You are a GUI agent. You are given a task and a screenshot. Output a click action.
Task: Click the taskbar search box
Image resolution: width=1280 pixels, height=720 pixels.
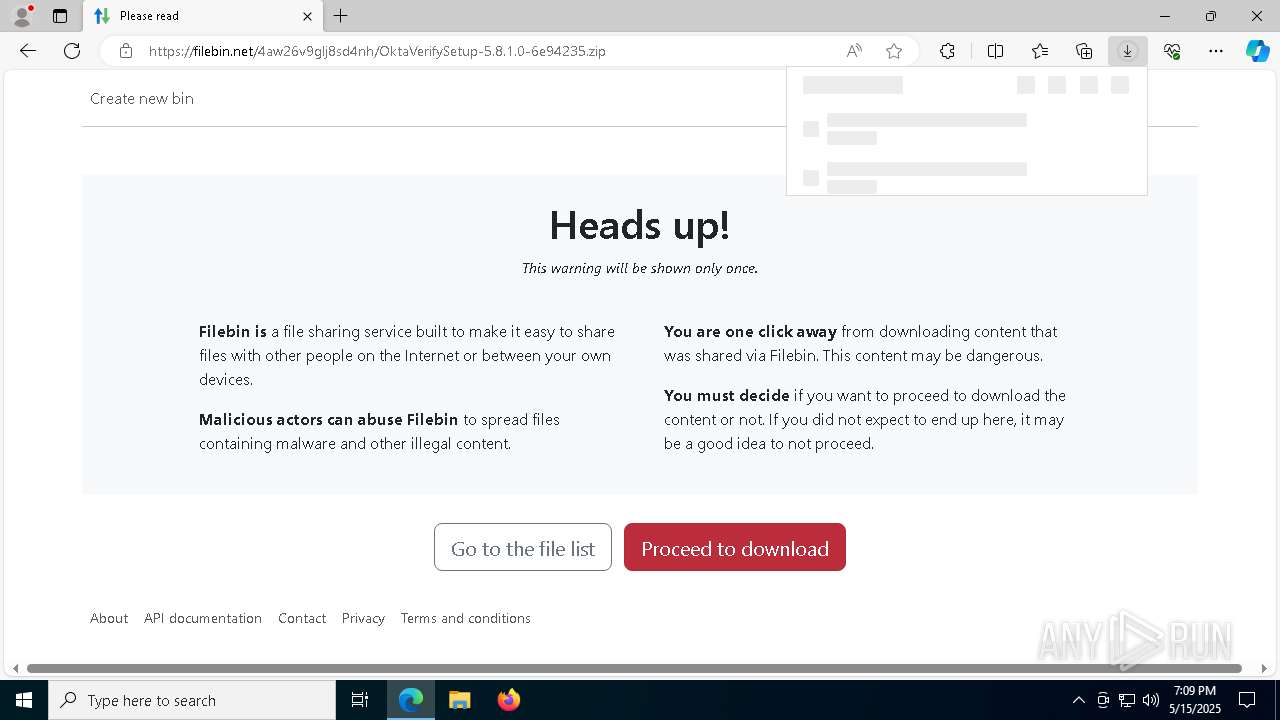coord(192,700)
